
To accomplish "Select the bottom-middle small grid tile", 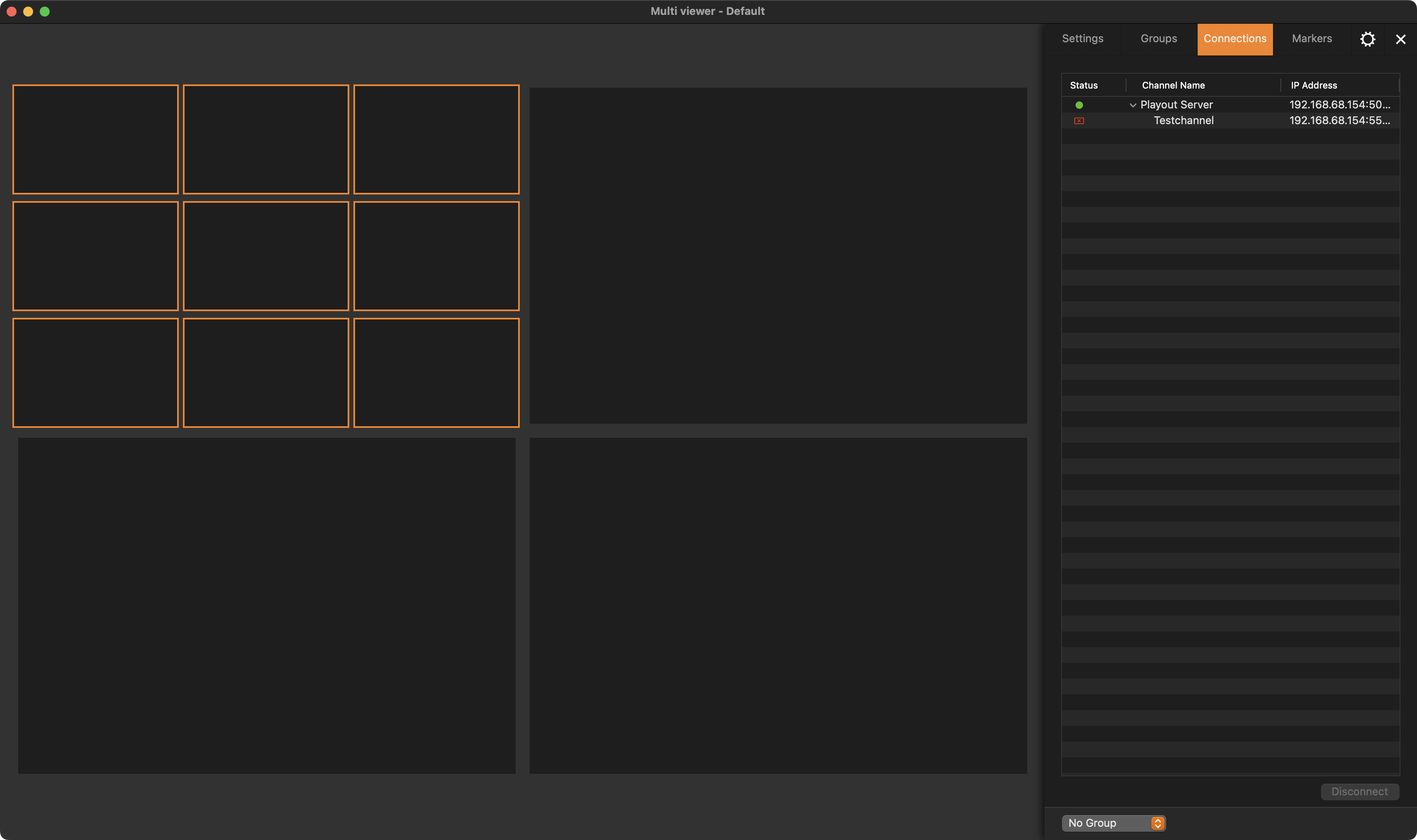I will pyautogui.click(x=266, y=372).
